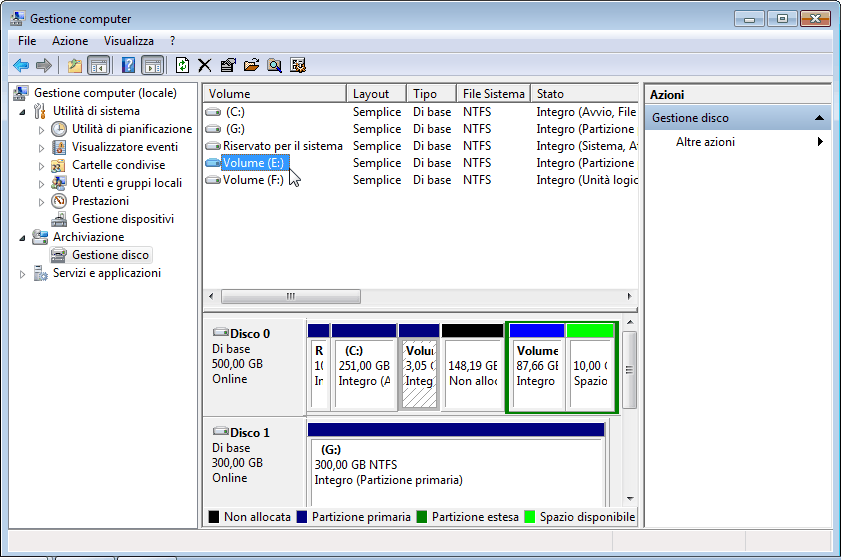Toggle the console tree show/hide button

coord(99,65)
